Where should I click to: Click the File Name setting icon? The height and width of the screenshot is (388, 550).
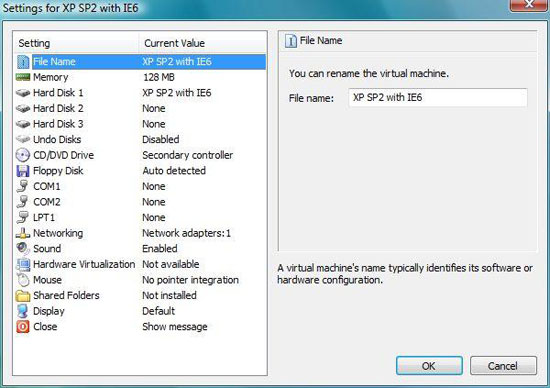point(23,62)
